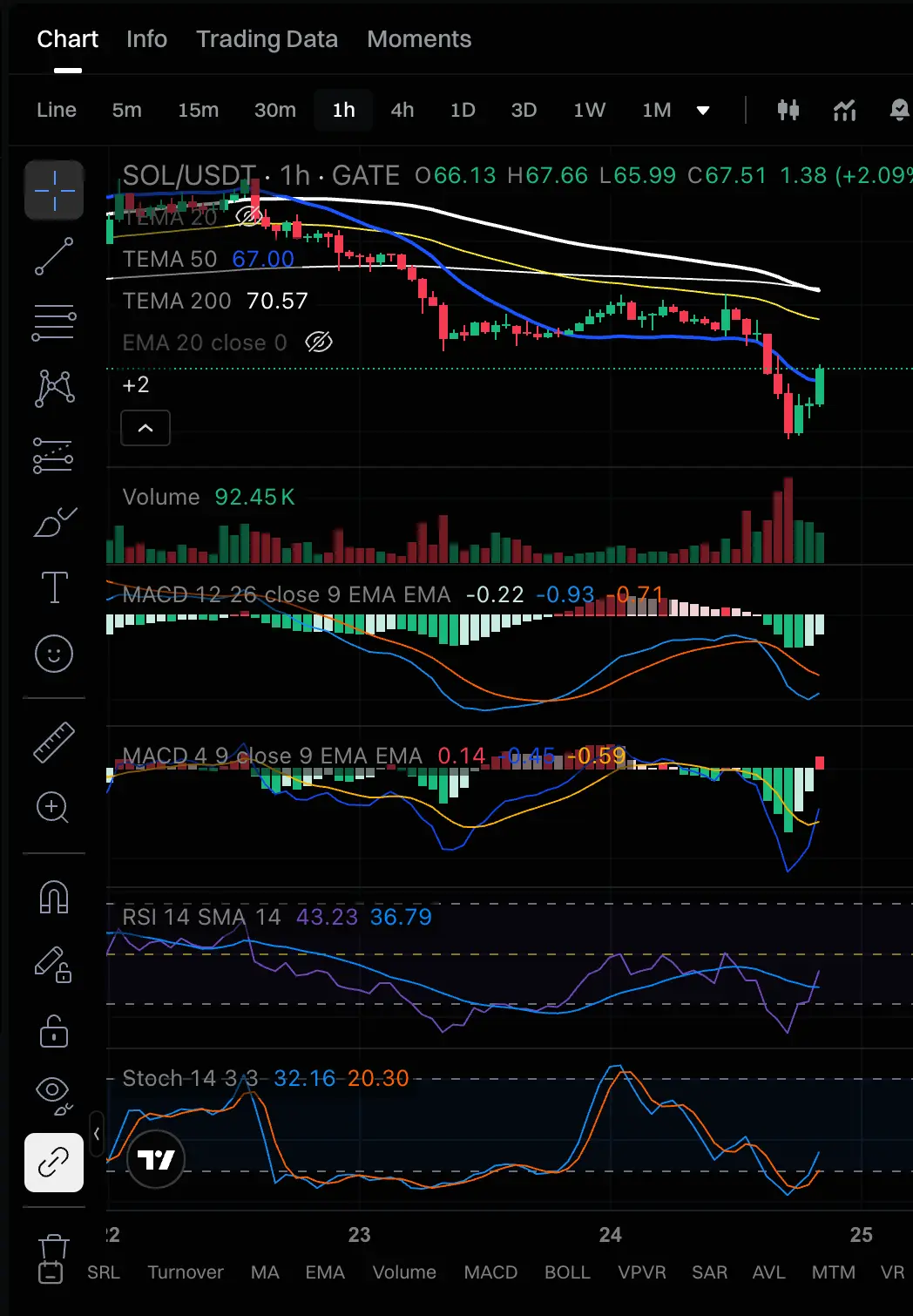
Task: Open the Moments tab
Action: click(x=419, y=39)
